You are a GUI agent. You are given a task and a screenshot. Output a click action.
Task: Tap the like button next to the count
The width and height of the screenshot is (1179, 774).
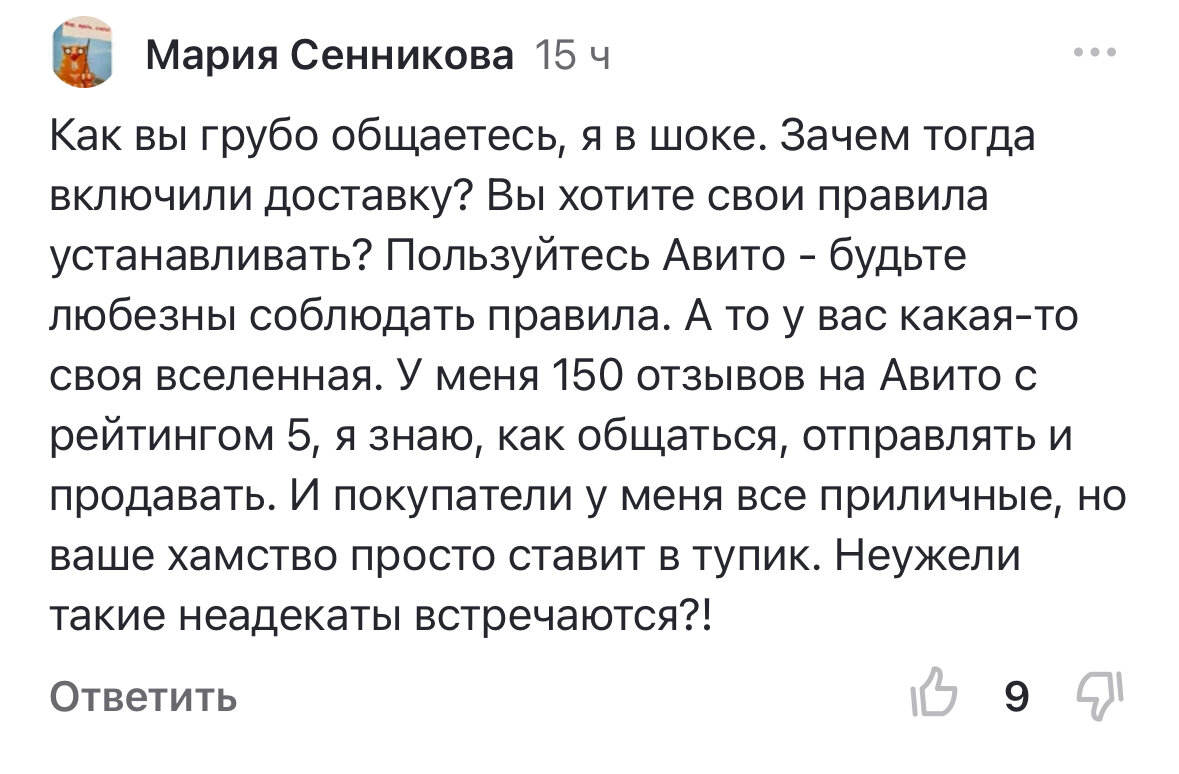939,697
